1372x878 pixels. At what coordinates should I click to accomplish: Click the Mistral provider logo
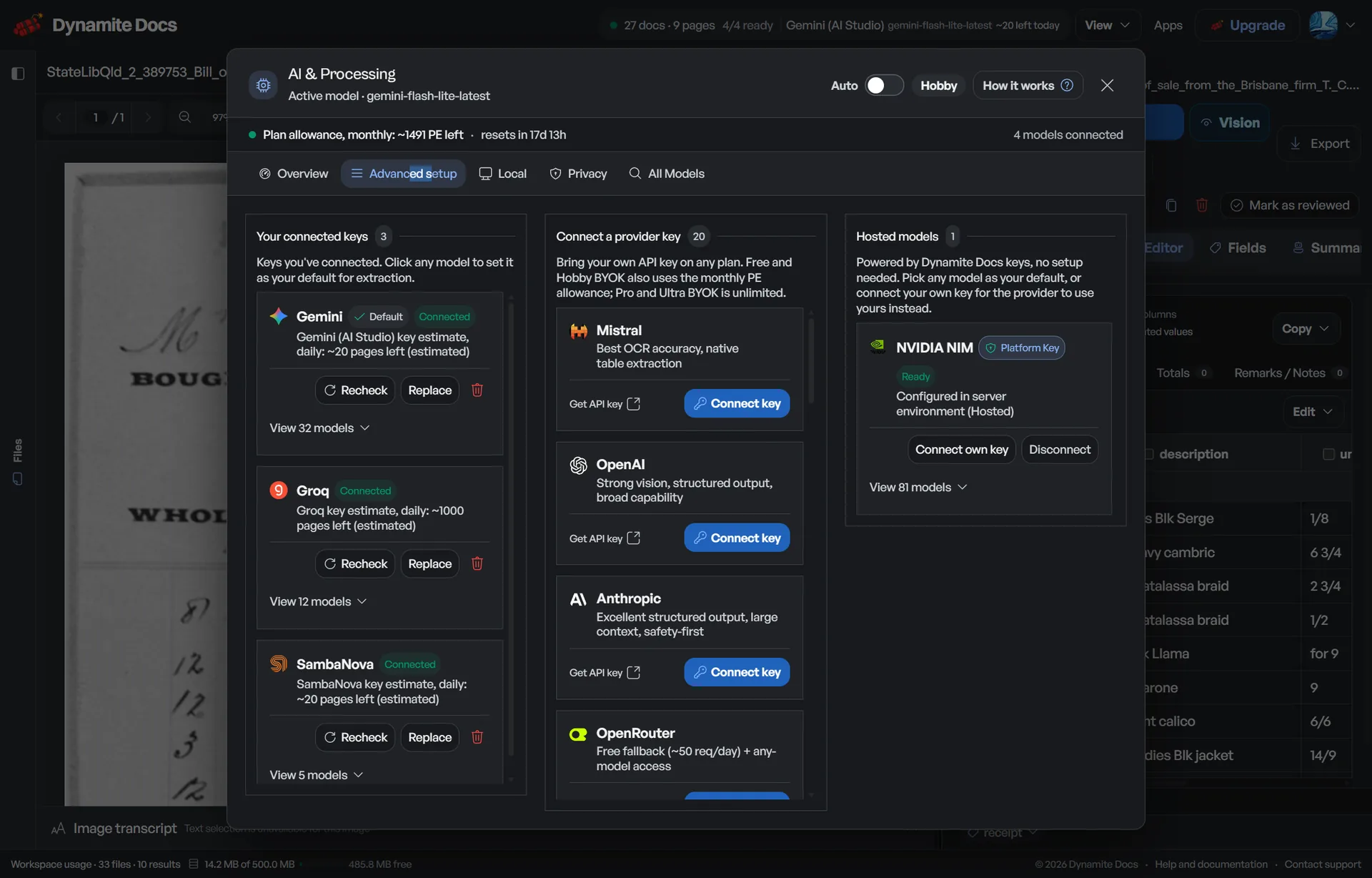[578, 331]
